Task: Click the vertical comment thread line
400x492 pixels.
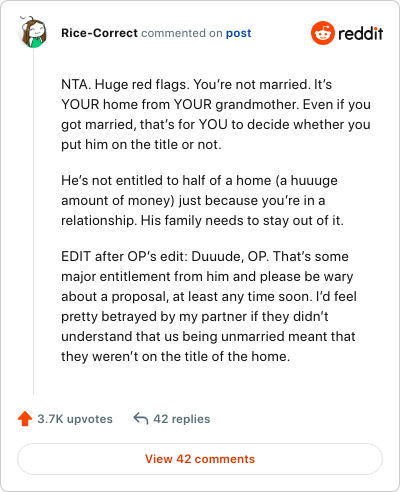Action: pos(33,222)
